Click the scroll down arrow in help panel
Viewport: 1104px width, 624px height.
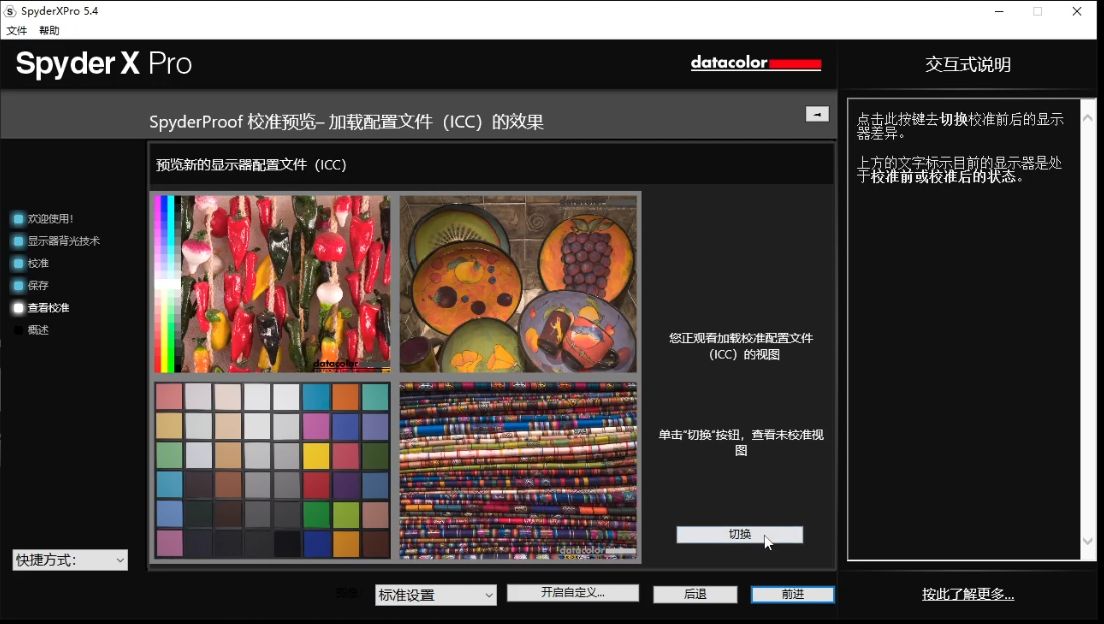tap(1089, 542)
